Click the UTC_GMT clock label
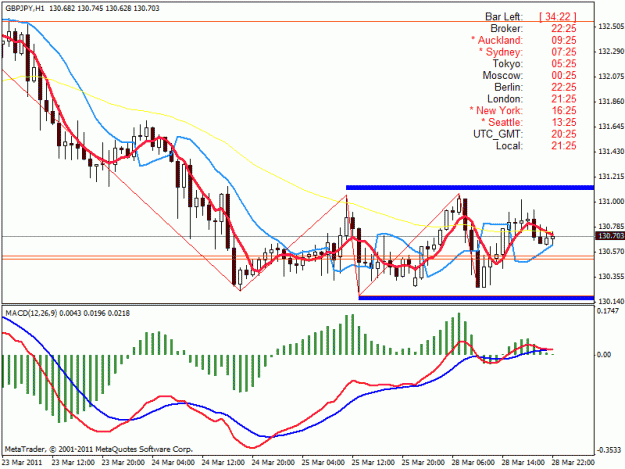625x469 pixels. pyautogui.click(x=498, y=134)
